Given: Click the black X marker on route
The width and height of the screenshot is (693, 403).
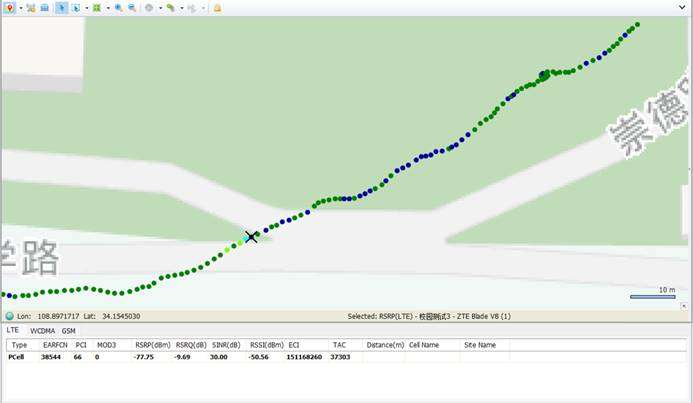Looking at the screenshot, I should pyautogui.click(x=251, y=237).
